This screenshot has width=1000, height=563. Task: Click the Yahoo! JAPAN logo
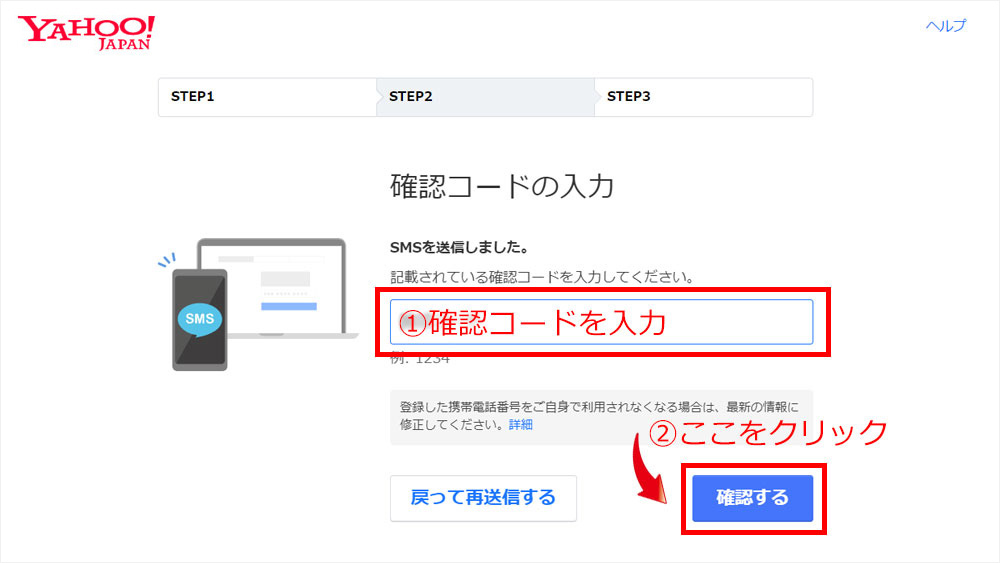tap(85, 32)
